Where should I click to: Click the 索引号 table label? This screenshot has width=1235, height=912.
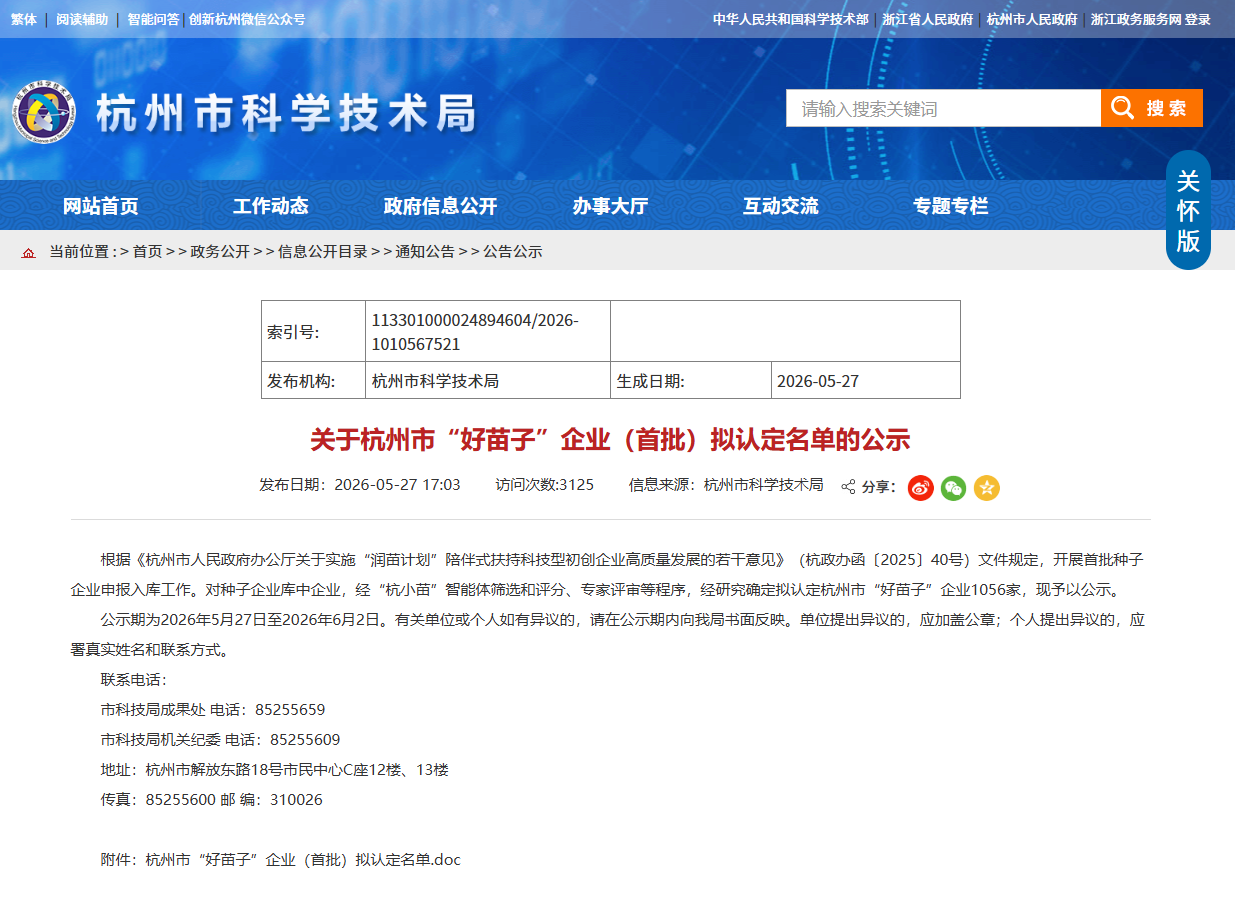pos(293,332)
